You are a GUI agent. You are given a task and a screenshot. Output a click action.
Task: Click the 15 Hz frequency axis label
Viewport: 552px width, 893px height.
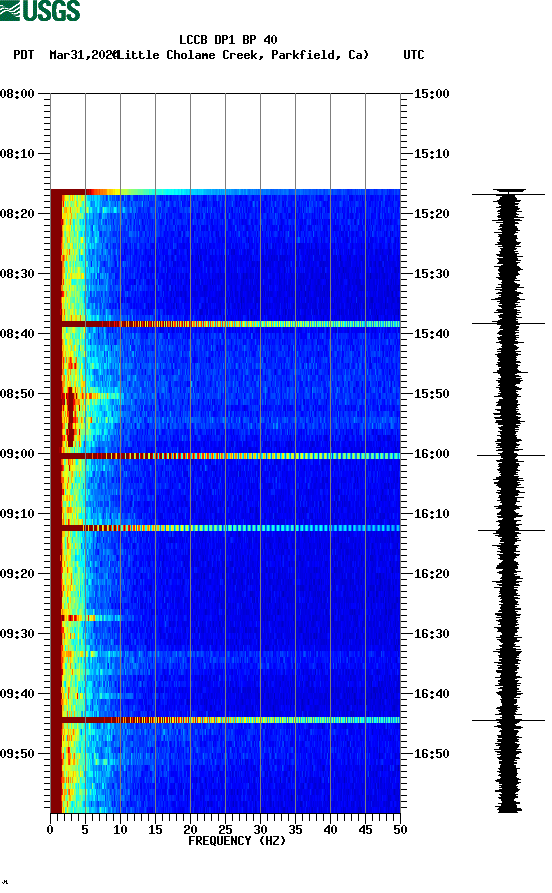click(155, 830)
